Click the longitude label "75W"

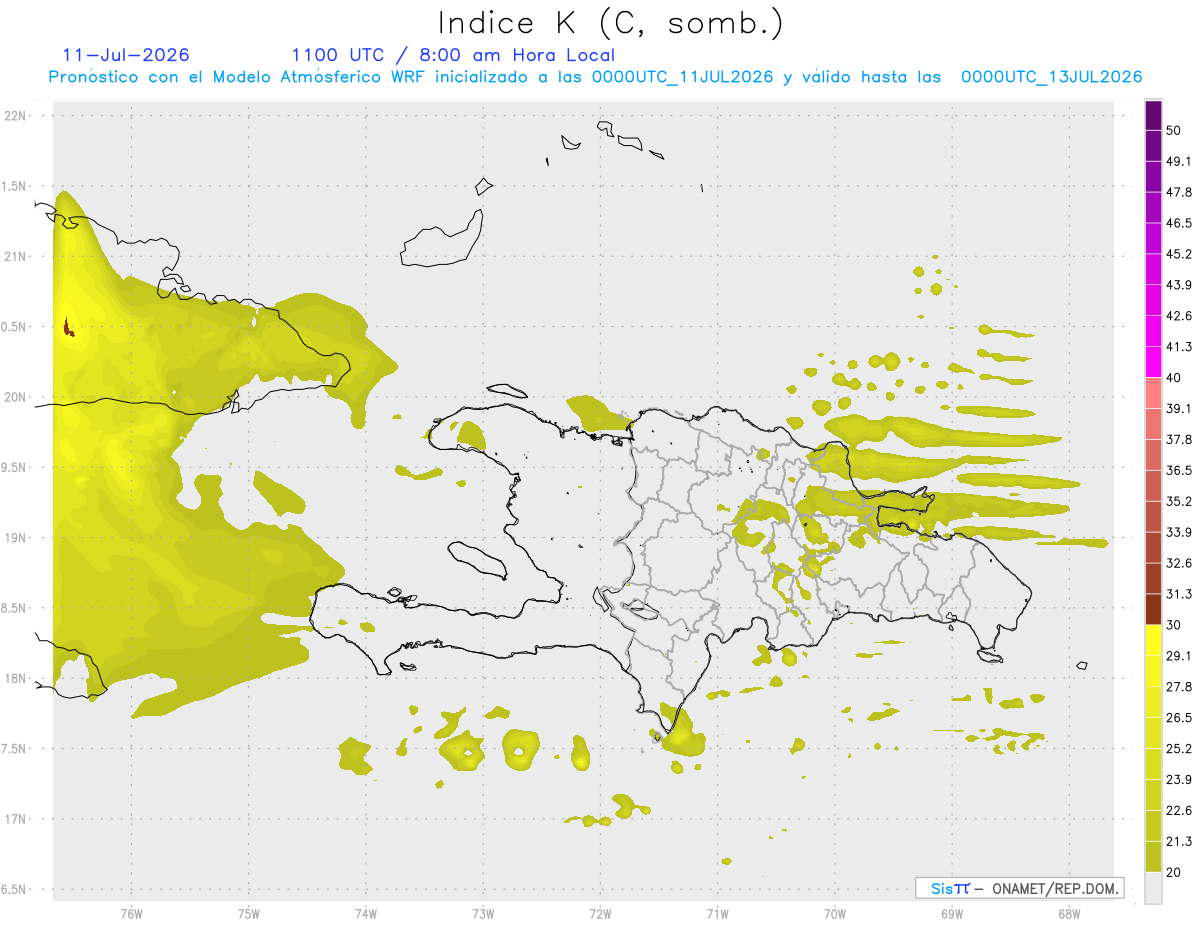click(248, 913)
